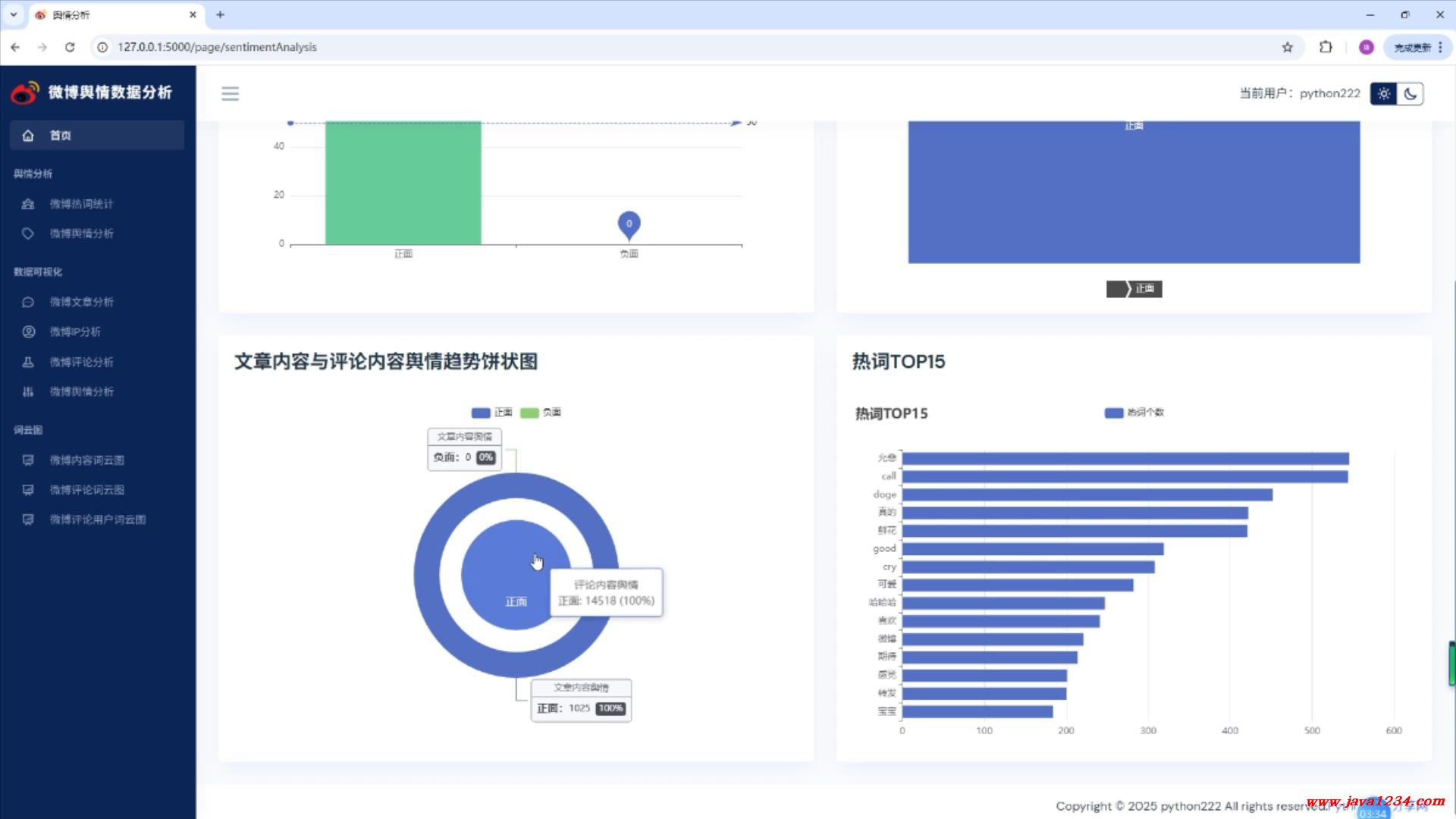This screenshot has width=1456, height=819.
Task: Toggle 正面 legend in pie chart
Action: [x=482, y=413]
